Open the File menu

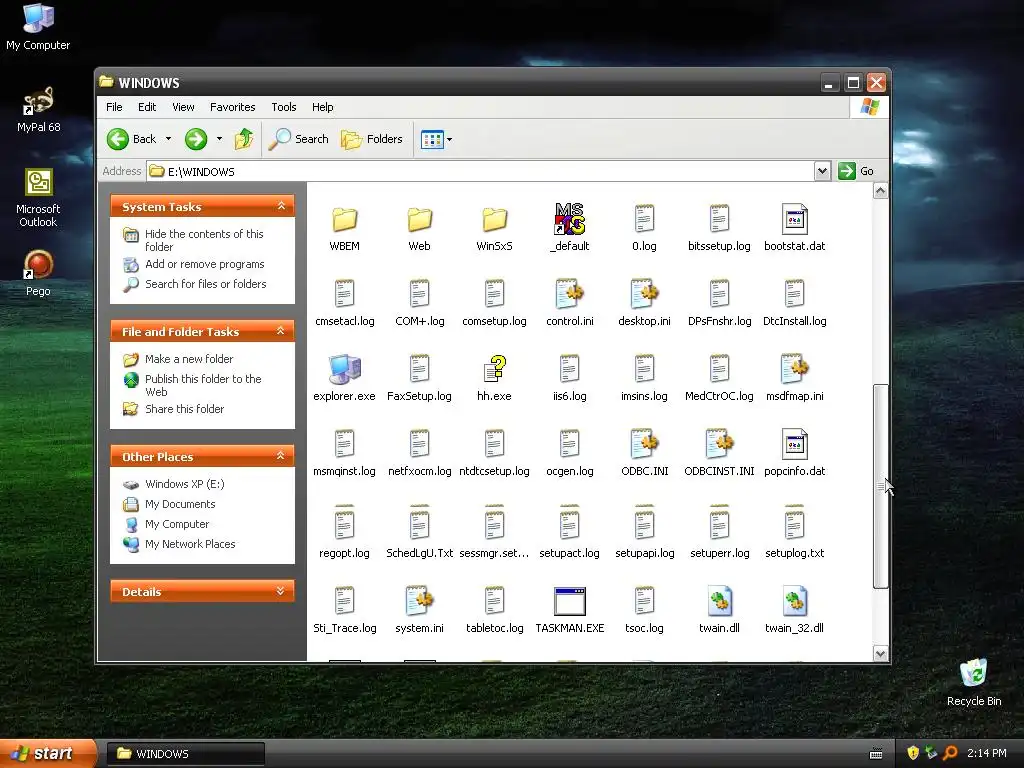pos(114,107)
